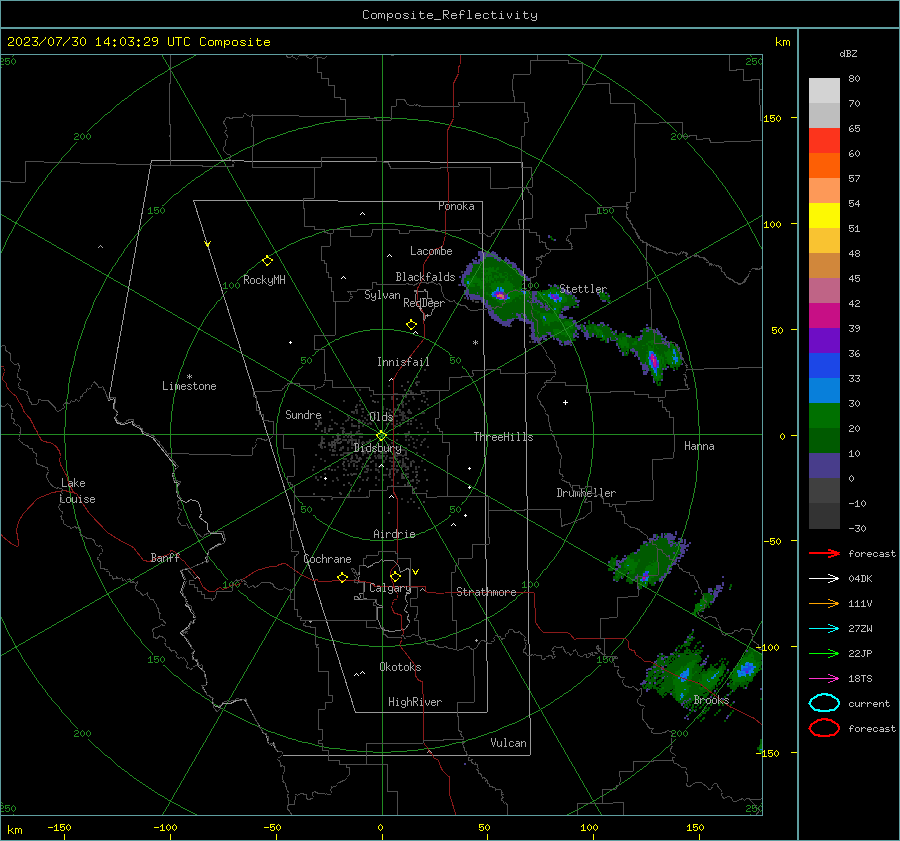Screen dimensions: 900x841
Task: Click the storm cell southeast of Drumheller
Action: tap(649, 560)
